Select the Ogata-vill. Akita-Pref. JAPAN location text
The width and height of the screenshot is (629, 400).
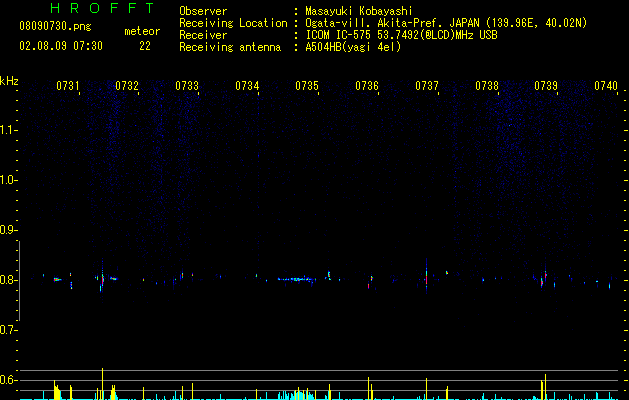pyautogui.click(x=446, y=23)
